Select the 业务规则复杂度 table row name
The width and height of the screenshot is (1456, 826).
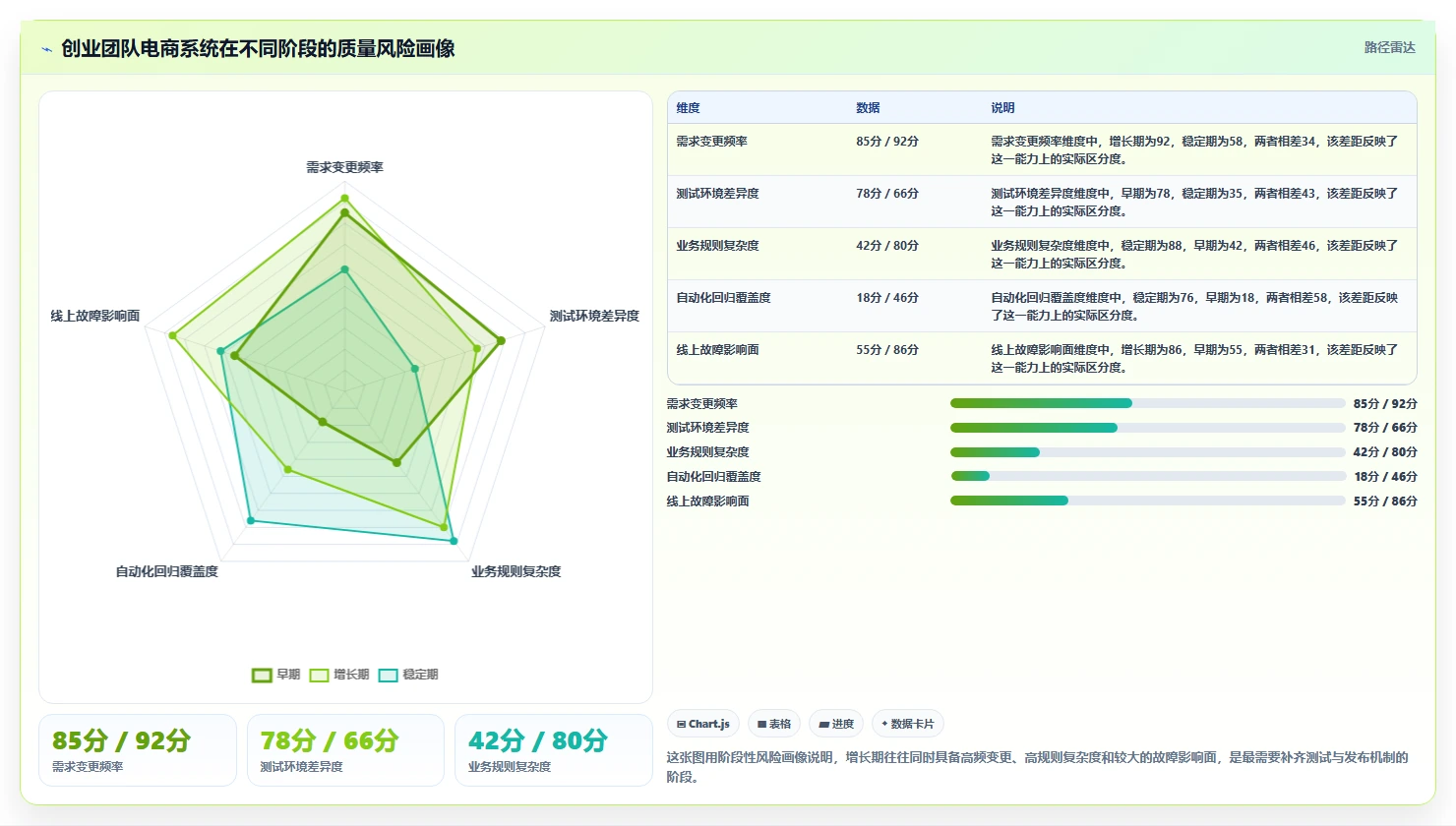coord(717,246)
